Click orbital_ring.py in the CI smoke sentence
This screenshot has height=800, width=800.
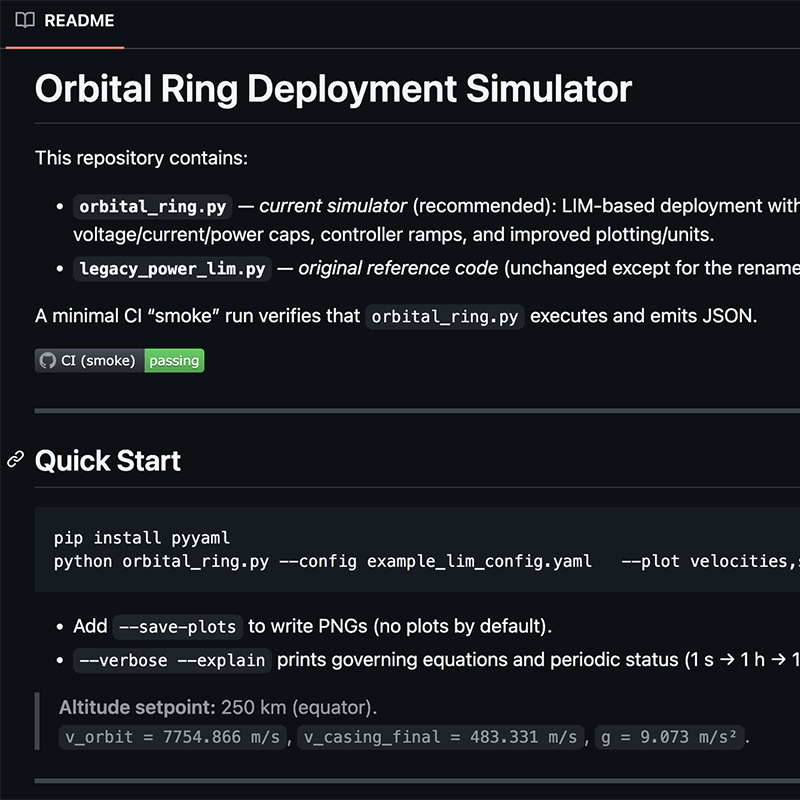click(445, 317)
